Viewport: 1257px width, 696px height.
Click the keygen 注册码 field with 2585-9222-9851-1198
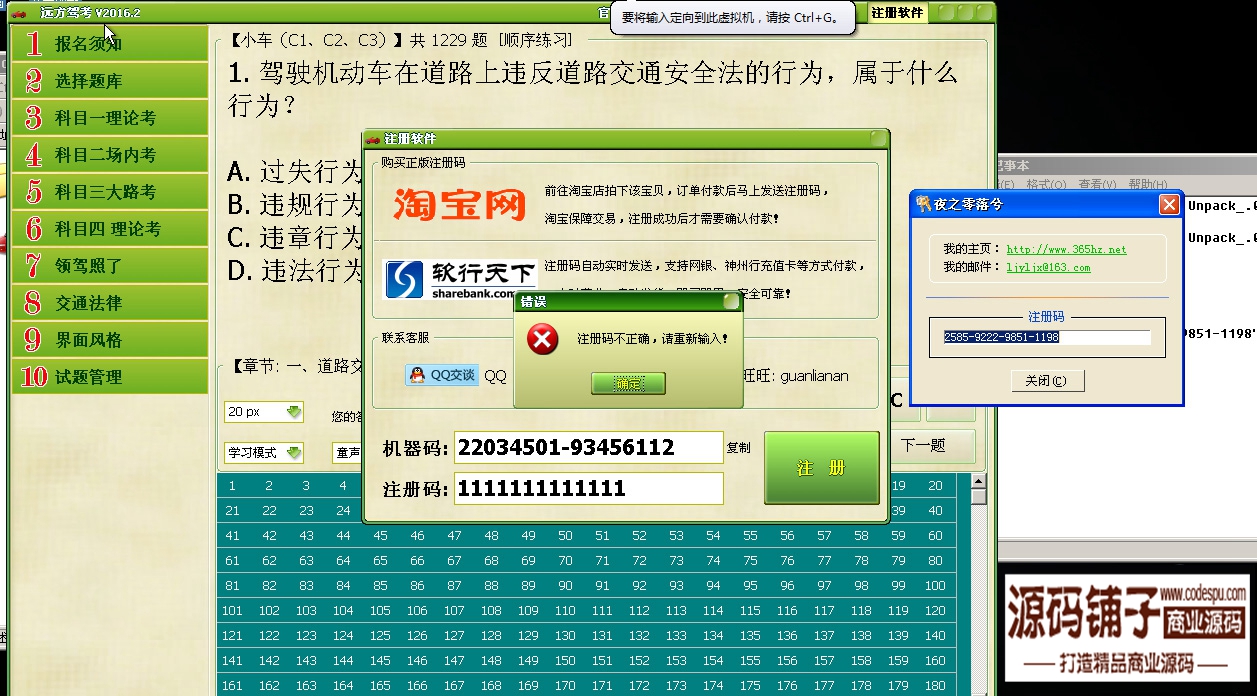[x=1046, y=337]
